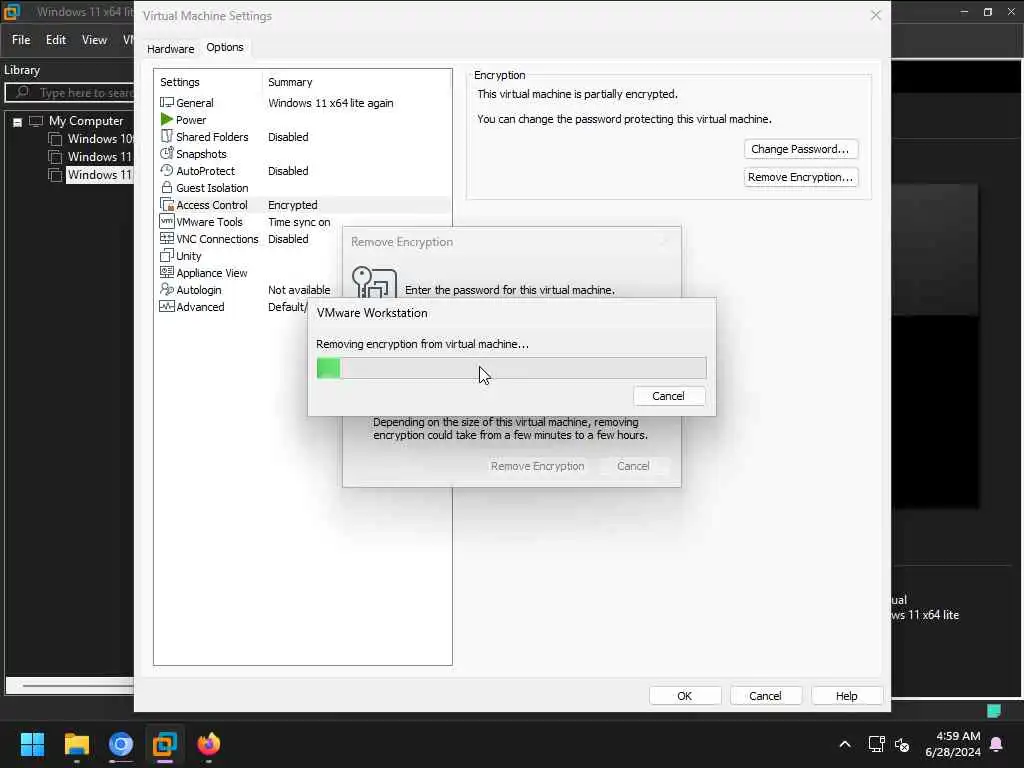This screenshot has height=768, width=1024.
Task: Select the highlighted Windows 11 VM in library
Action: [x=100, y=174]
